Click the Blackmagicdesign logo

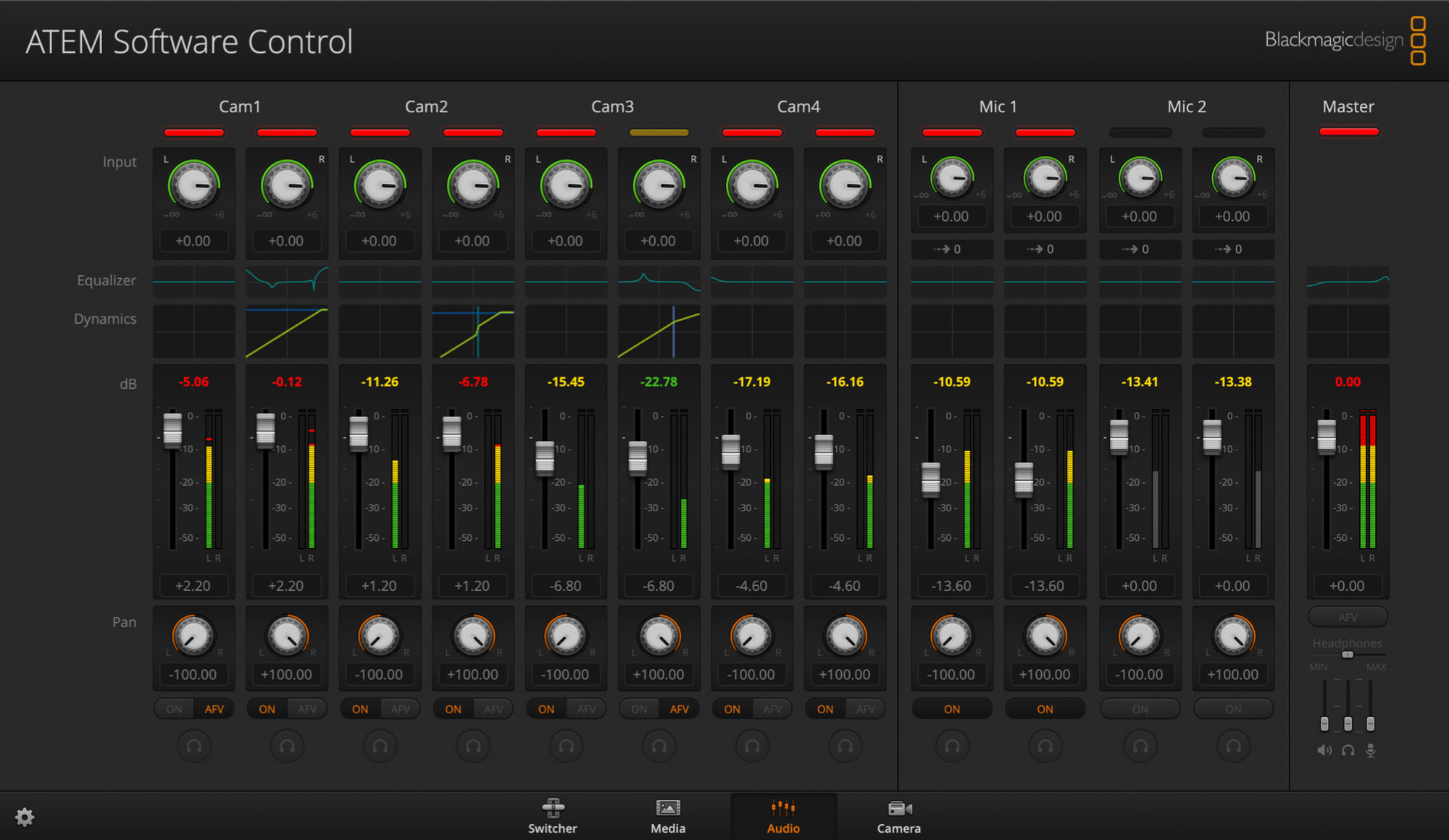1335,41
